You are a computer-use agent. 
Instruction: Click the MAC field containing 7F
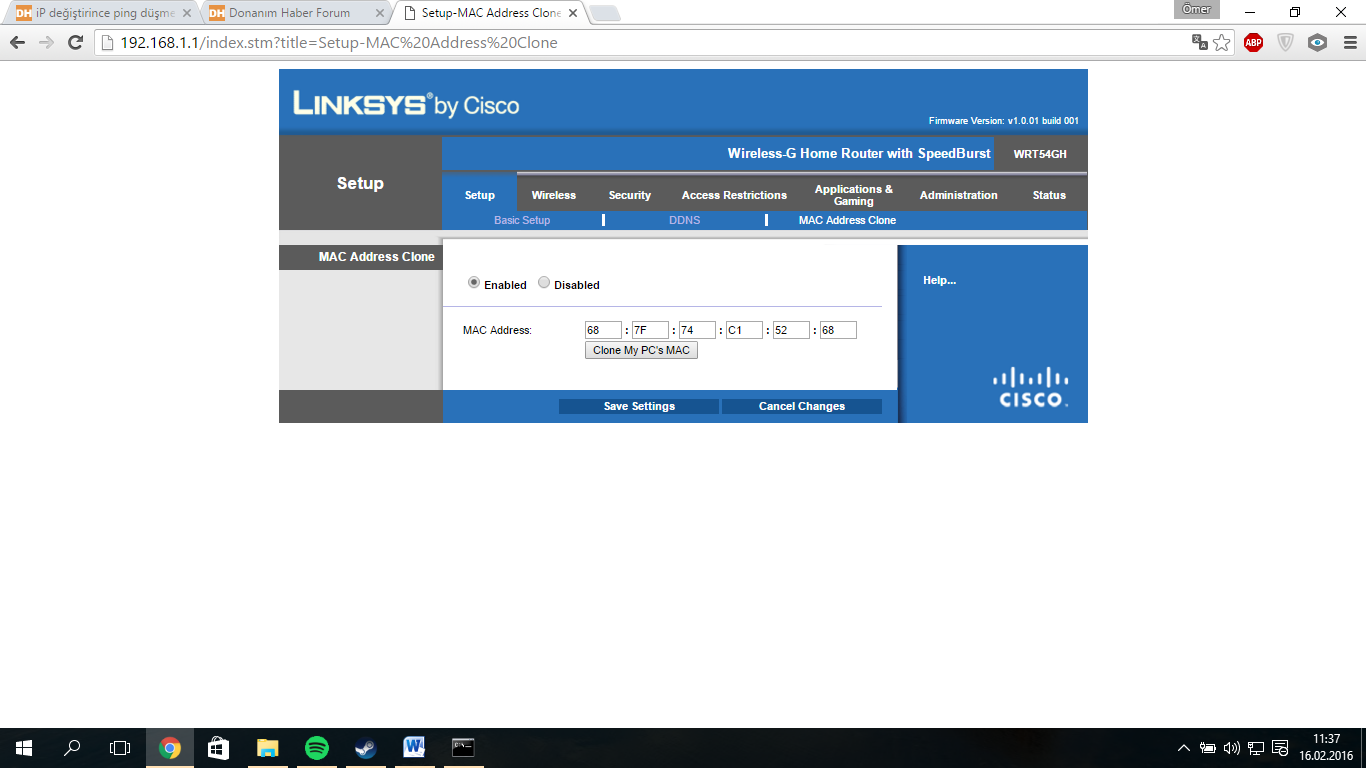pos(650,330)
